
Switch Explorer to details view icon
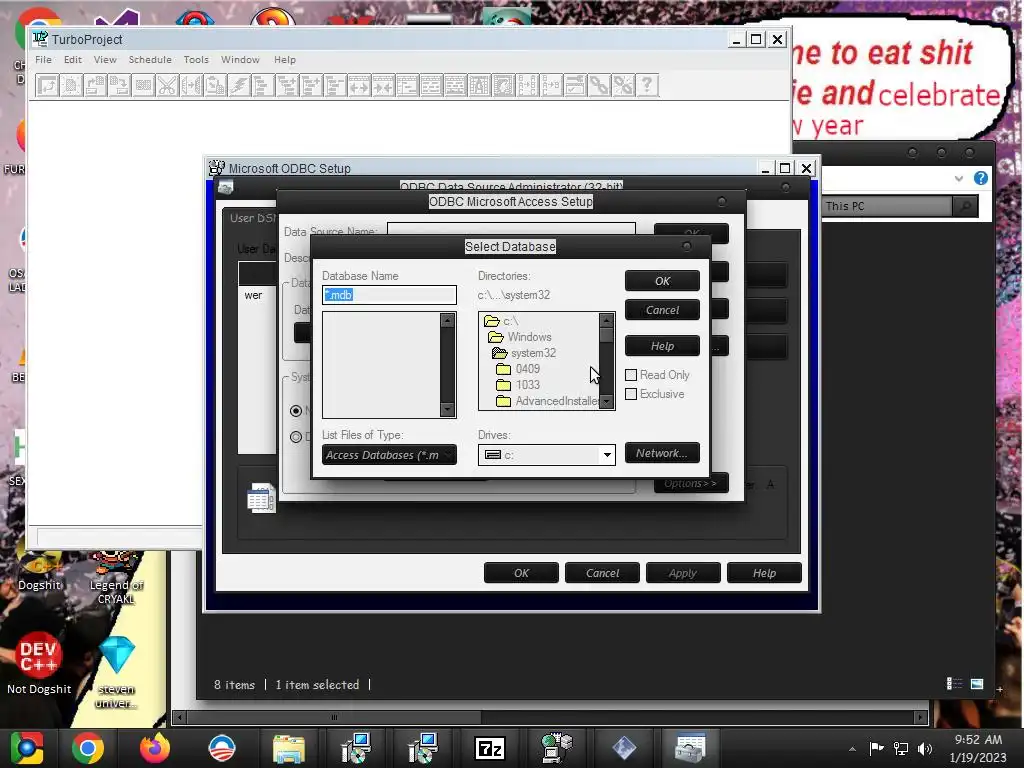click(x=954, y=684)
